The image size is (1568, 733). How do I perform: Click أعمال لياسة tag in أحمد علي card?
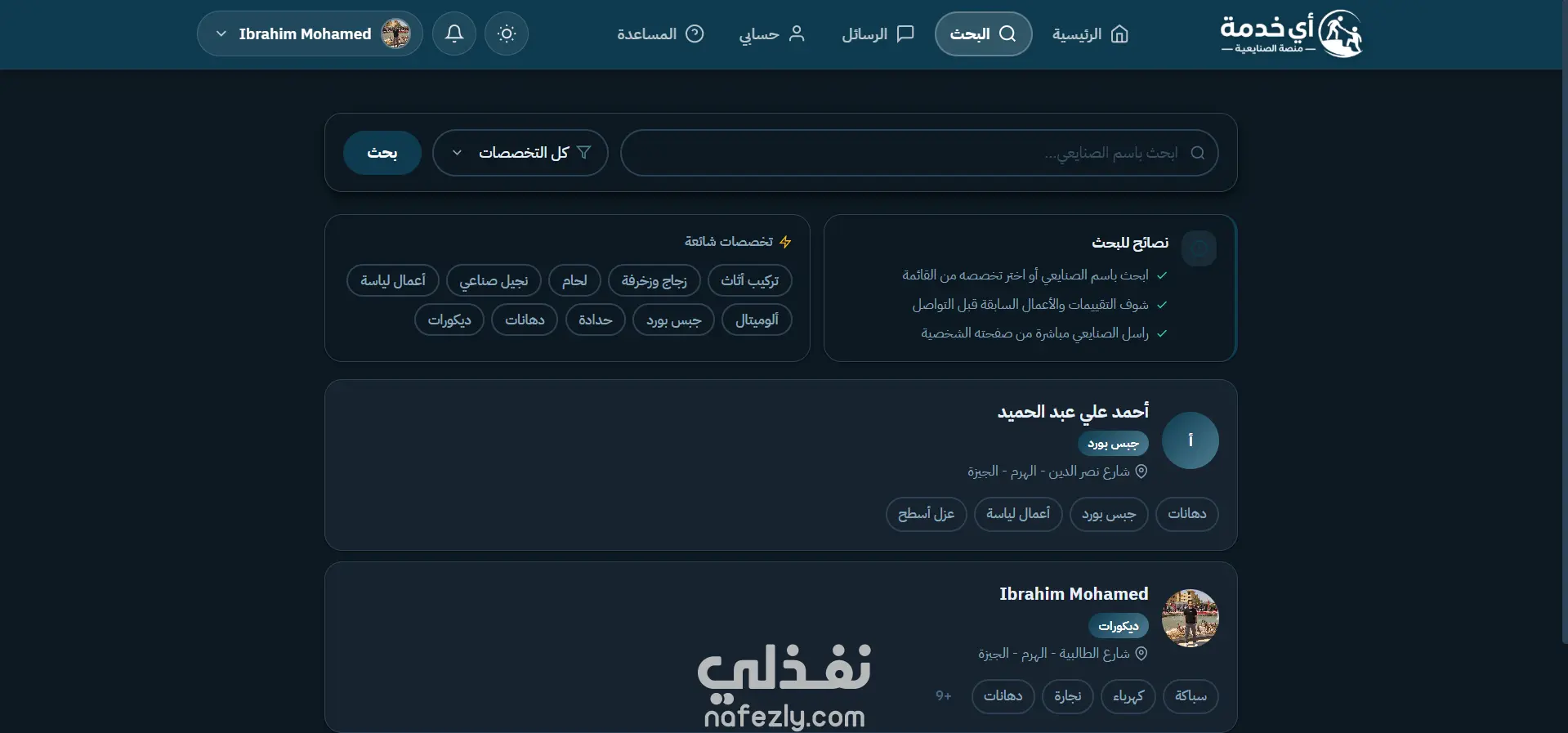point(1018,514)
